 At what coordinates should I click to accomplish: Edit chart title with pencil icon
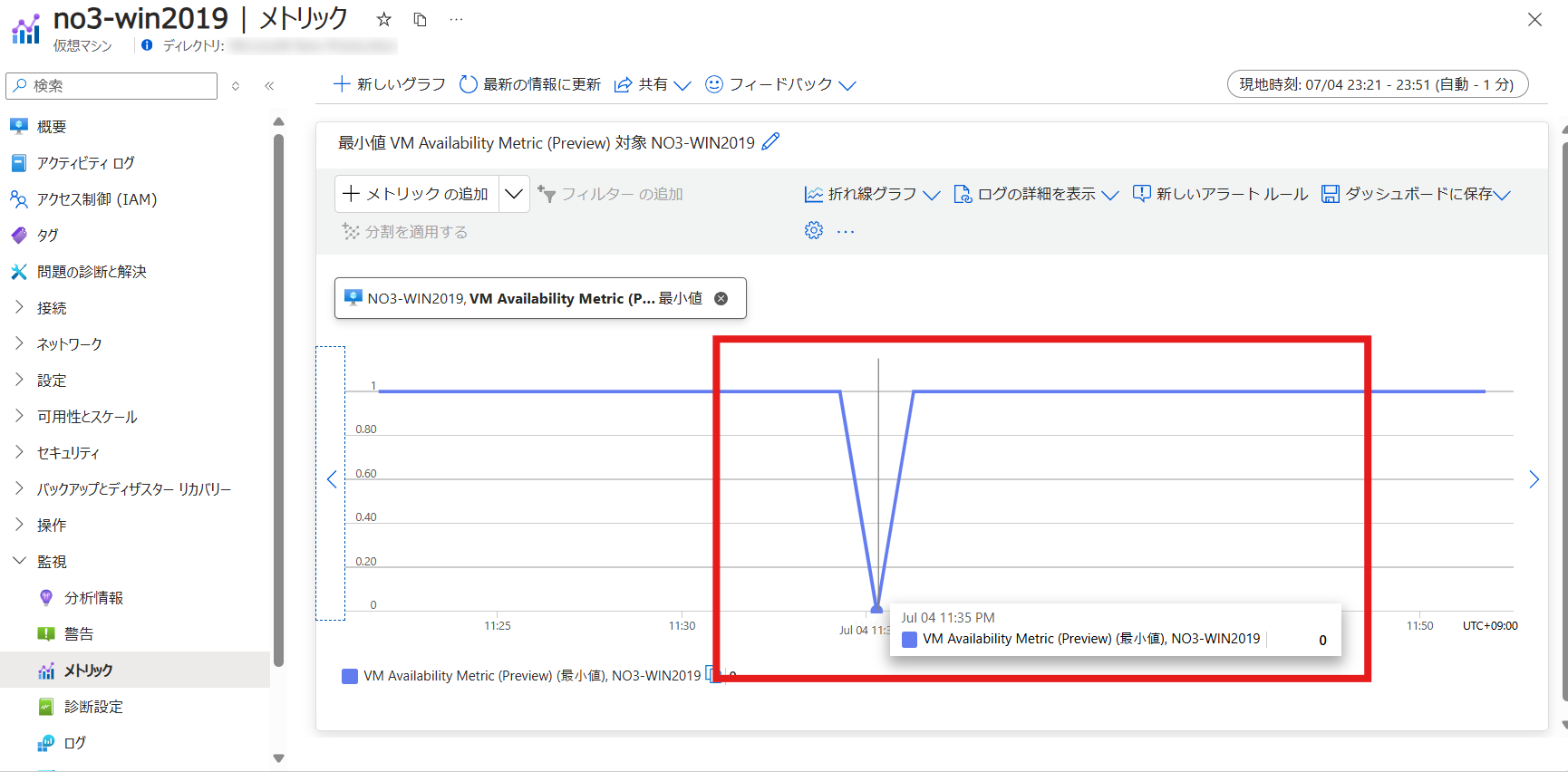(x=770, y=142)
